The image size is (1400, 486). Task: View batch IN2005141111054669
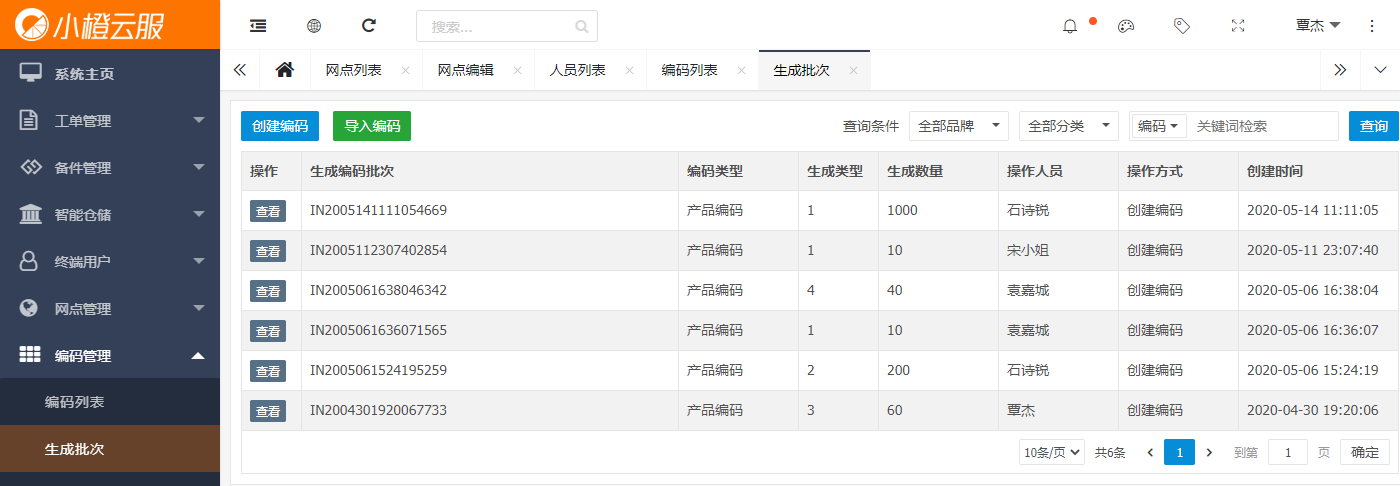tap(268, 211)
